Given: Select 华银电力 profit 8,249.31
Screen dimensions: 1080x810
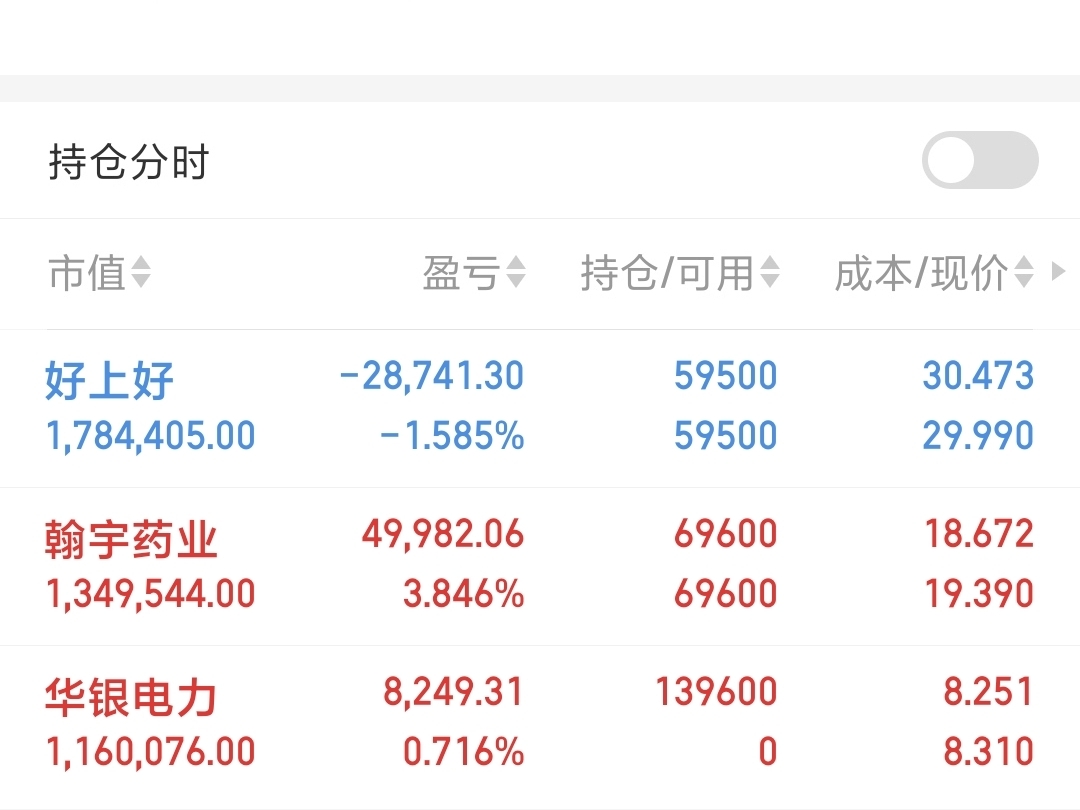Looking at the screenshot, I should tap(453, 692).
